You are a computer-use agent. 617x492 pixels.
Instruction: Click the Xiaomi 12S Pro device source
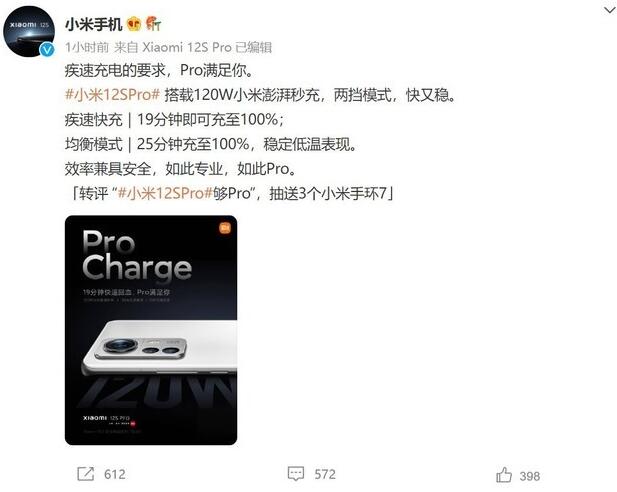[x=187, y=48]
